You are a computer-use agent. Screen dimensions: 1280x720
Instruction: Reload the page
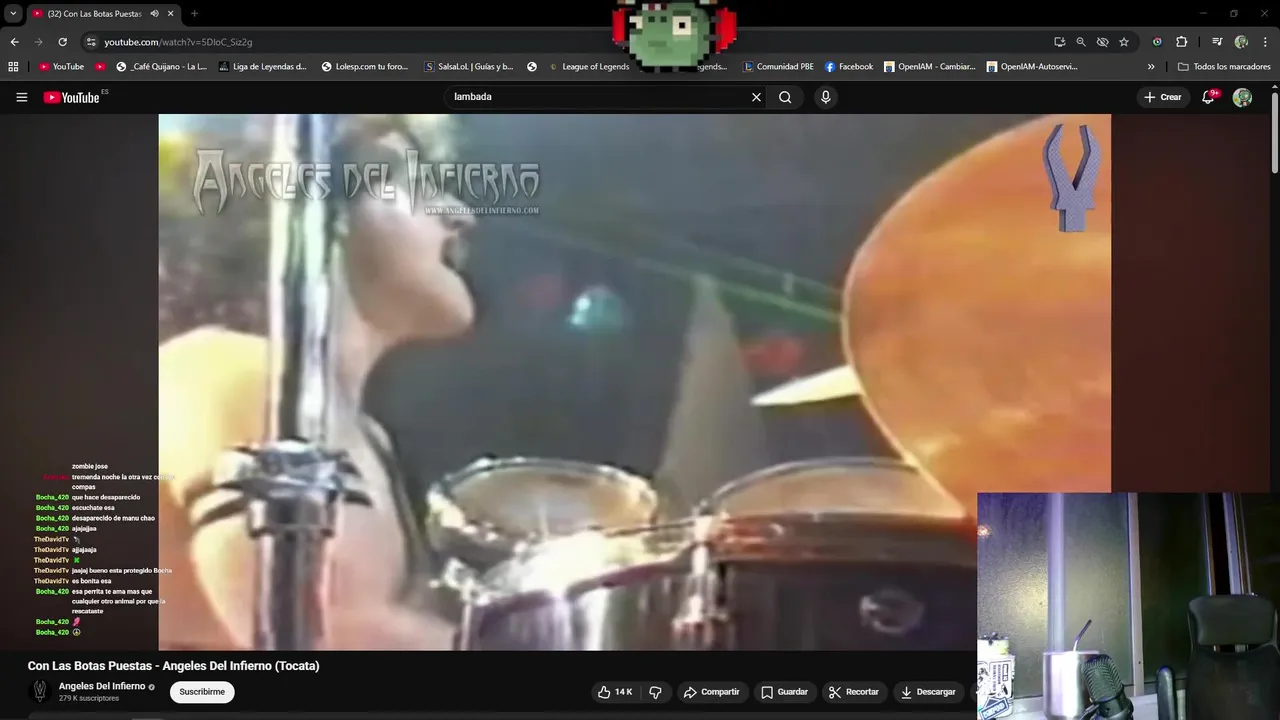coord(62,42)
